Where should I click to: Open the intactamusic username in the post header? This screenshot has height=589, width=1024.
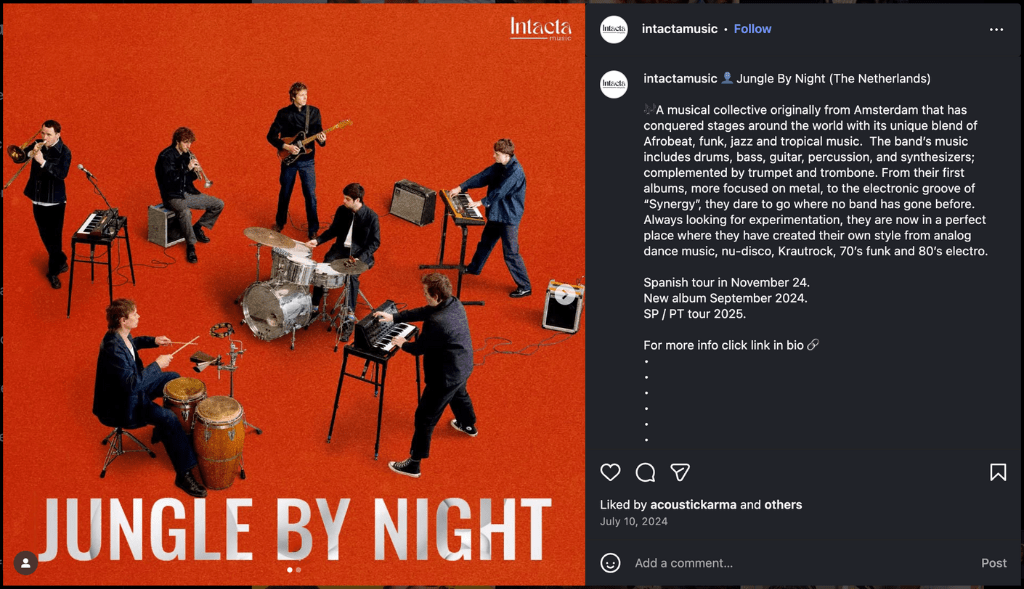[680, 29]
